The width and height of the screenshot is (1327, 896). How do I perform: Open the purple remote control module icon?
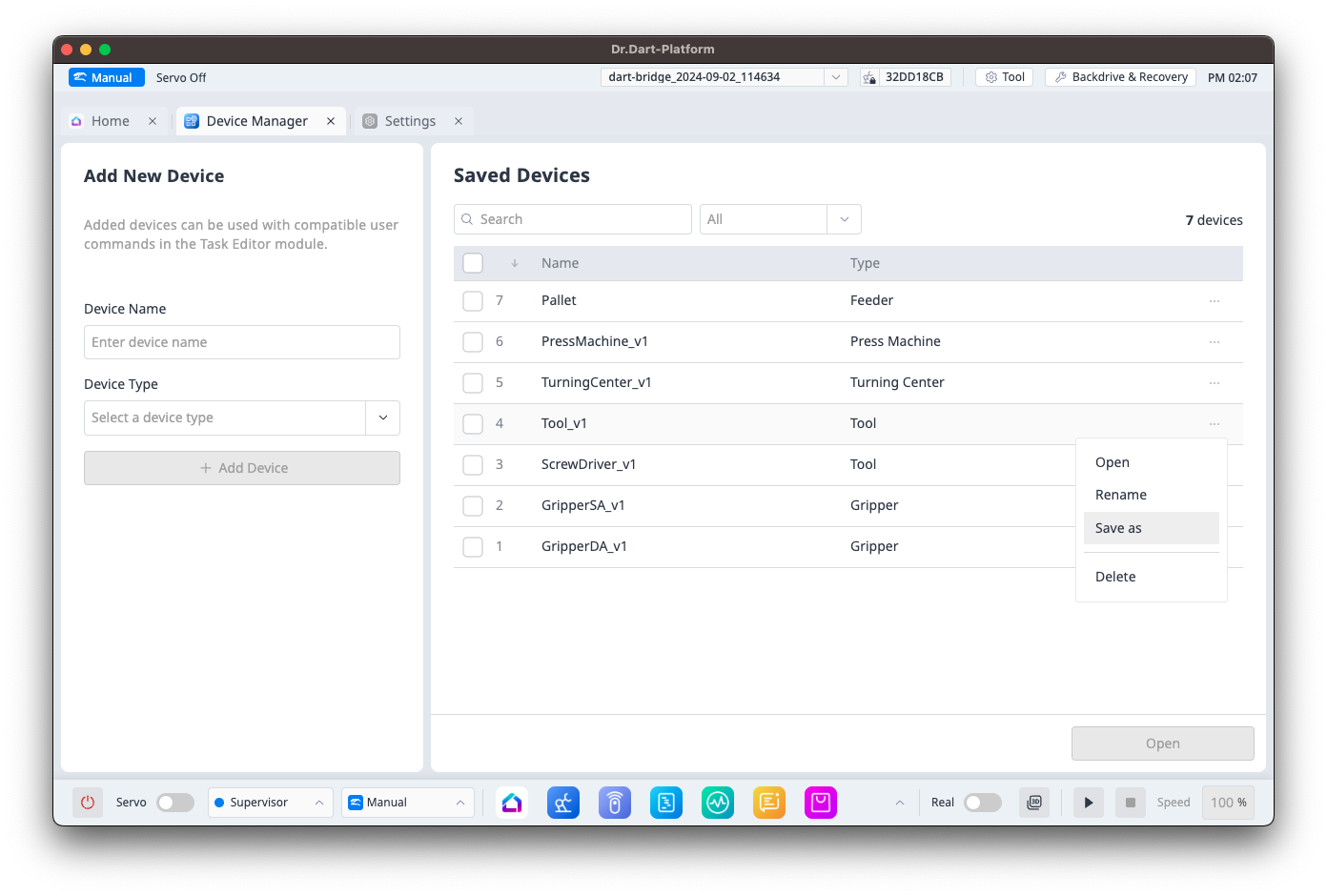615,803
